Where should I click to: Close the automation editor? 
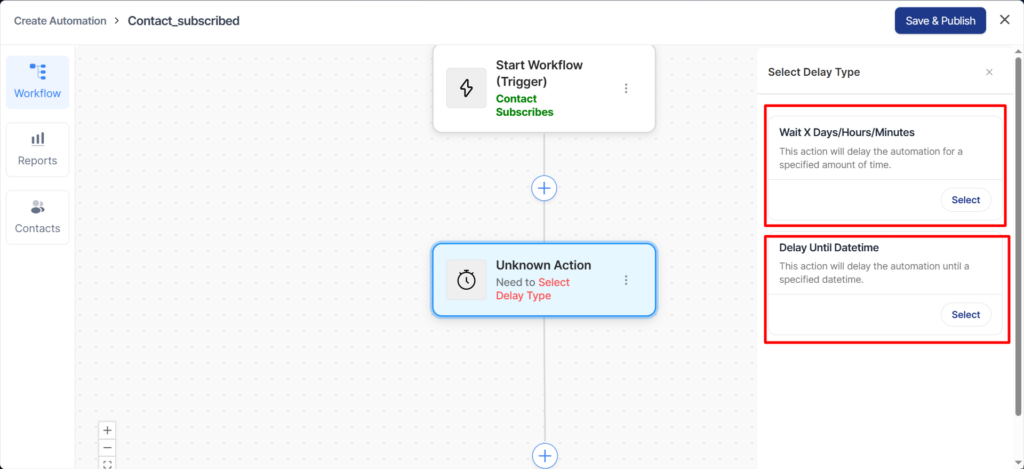click(x=1004, y=20)
